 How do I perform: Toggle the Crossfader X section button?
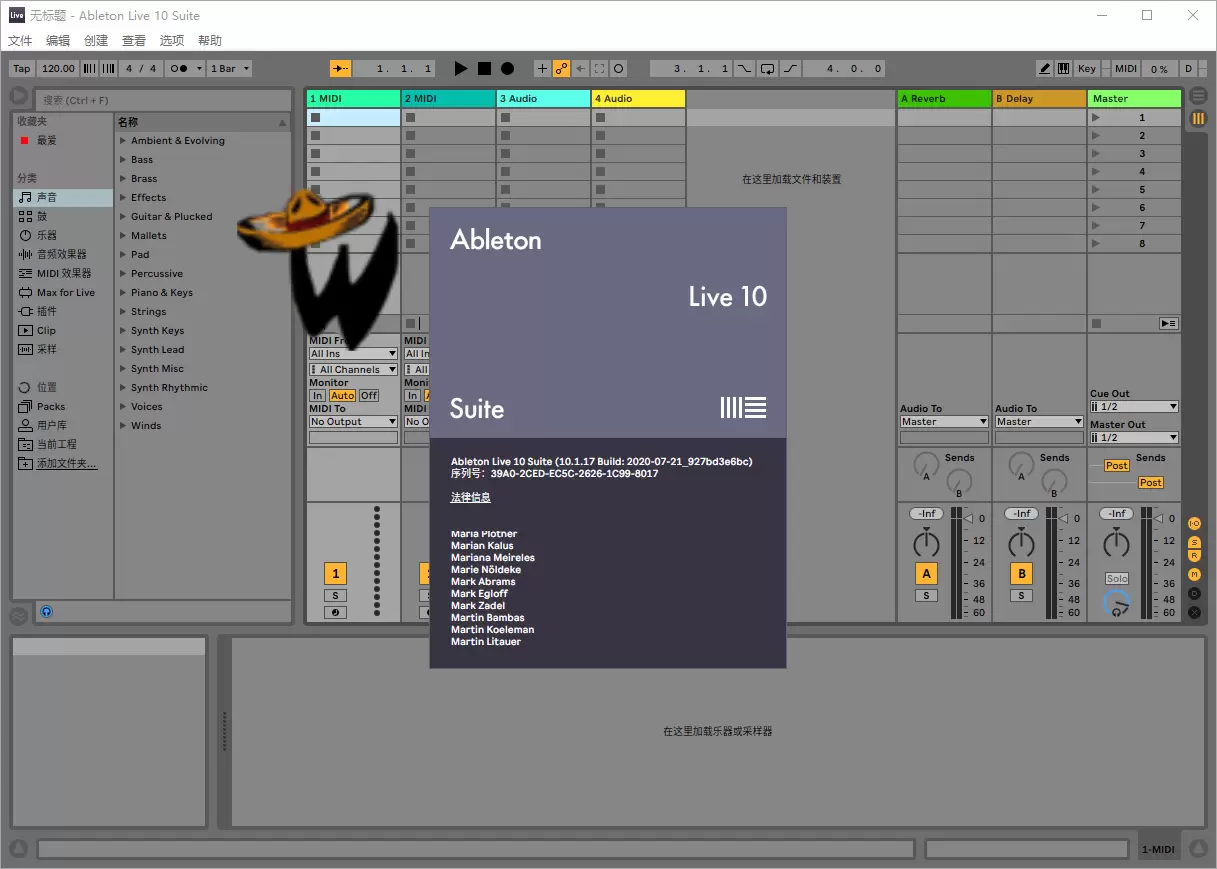pyautogui.click(x=1194, y=612)
